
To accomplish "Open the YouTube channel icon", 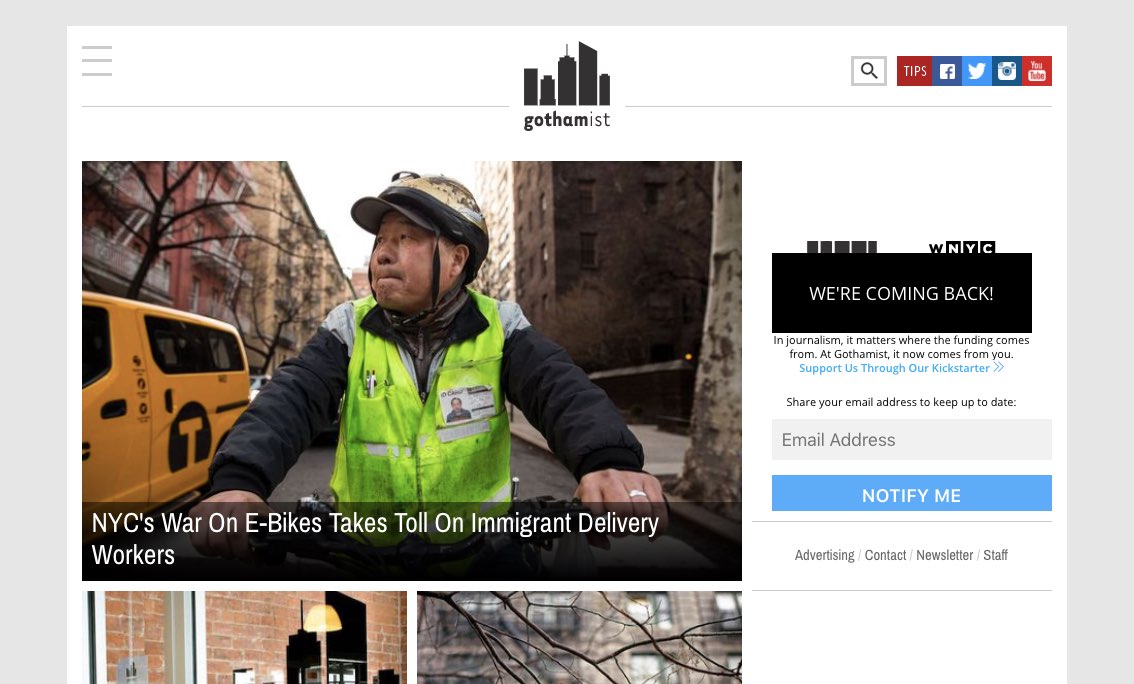I will [1037, 70].
